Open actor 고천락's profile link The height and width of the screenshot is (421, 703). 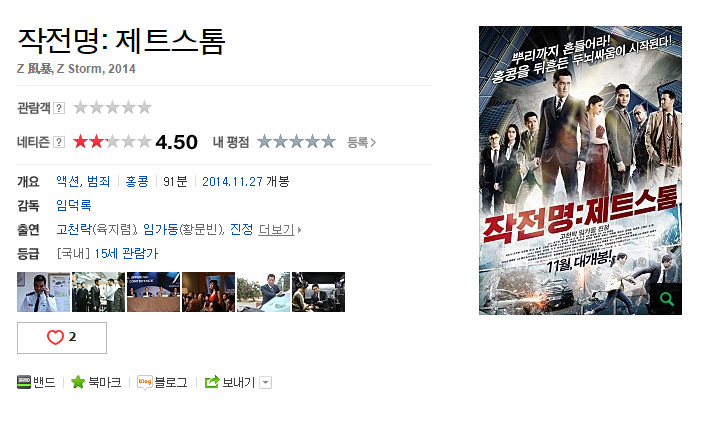click(74, 230)
